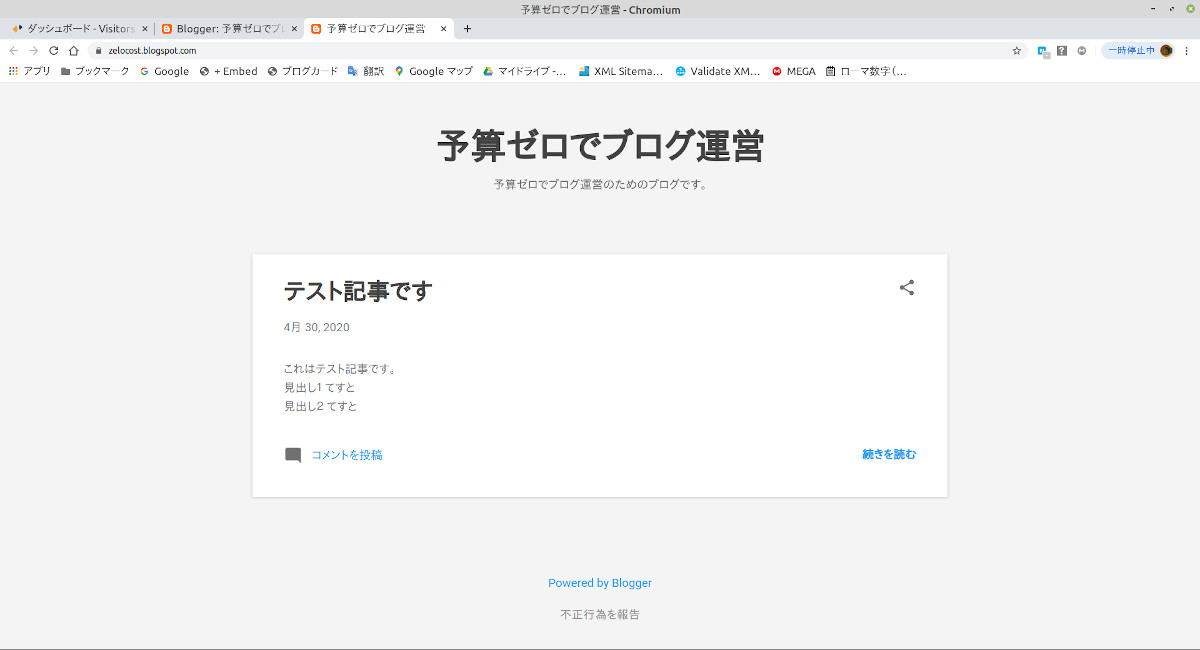Open the アプリ apps grid shortcut
Screen dimensions: 1200x650
pyautogui.click(x=29, y=71)
